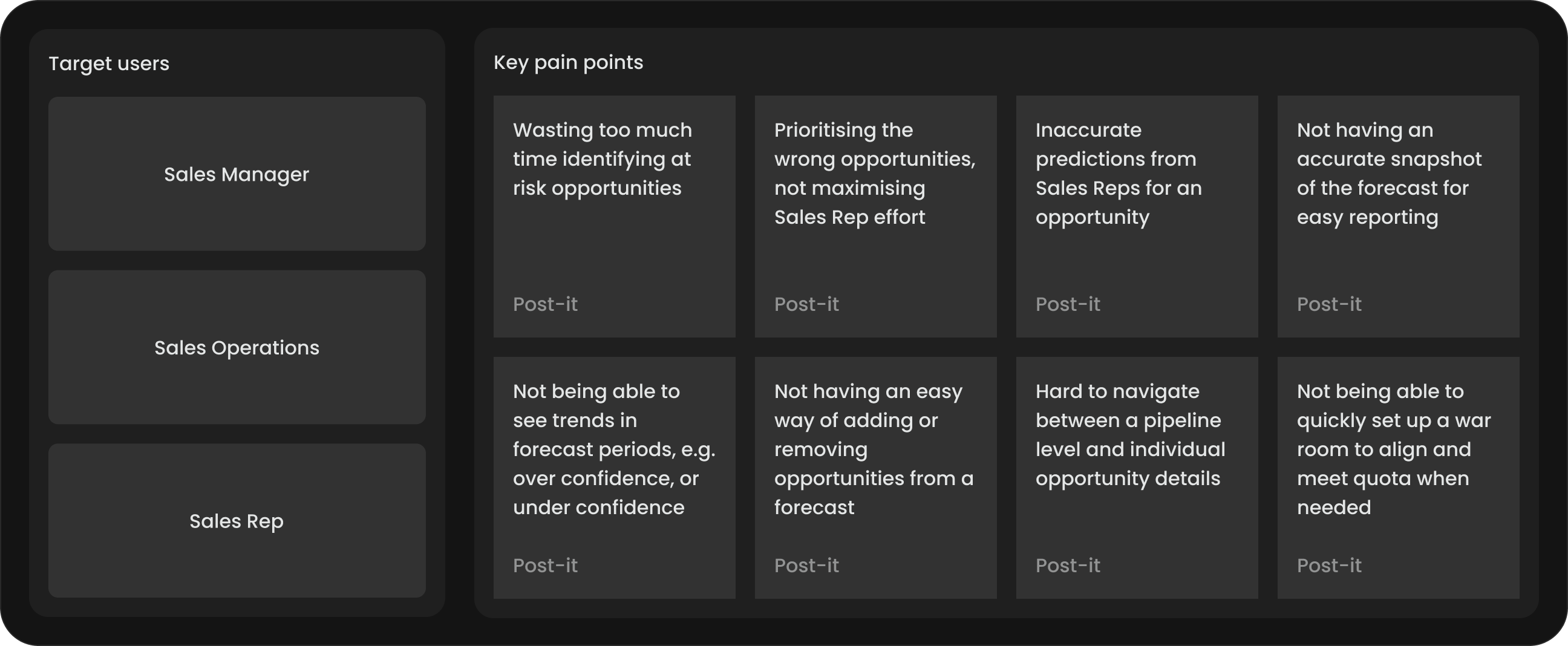1568x646 pixels.
Task: Open the 'Inaccurate predictions from Sales Reps' note
Action: coord(1137,216)
